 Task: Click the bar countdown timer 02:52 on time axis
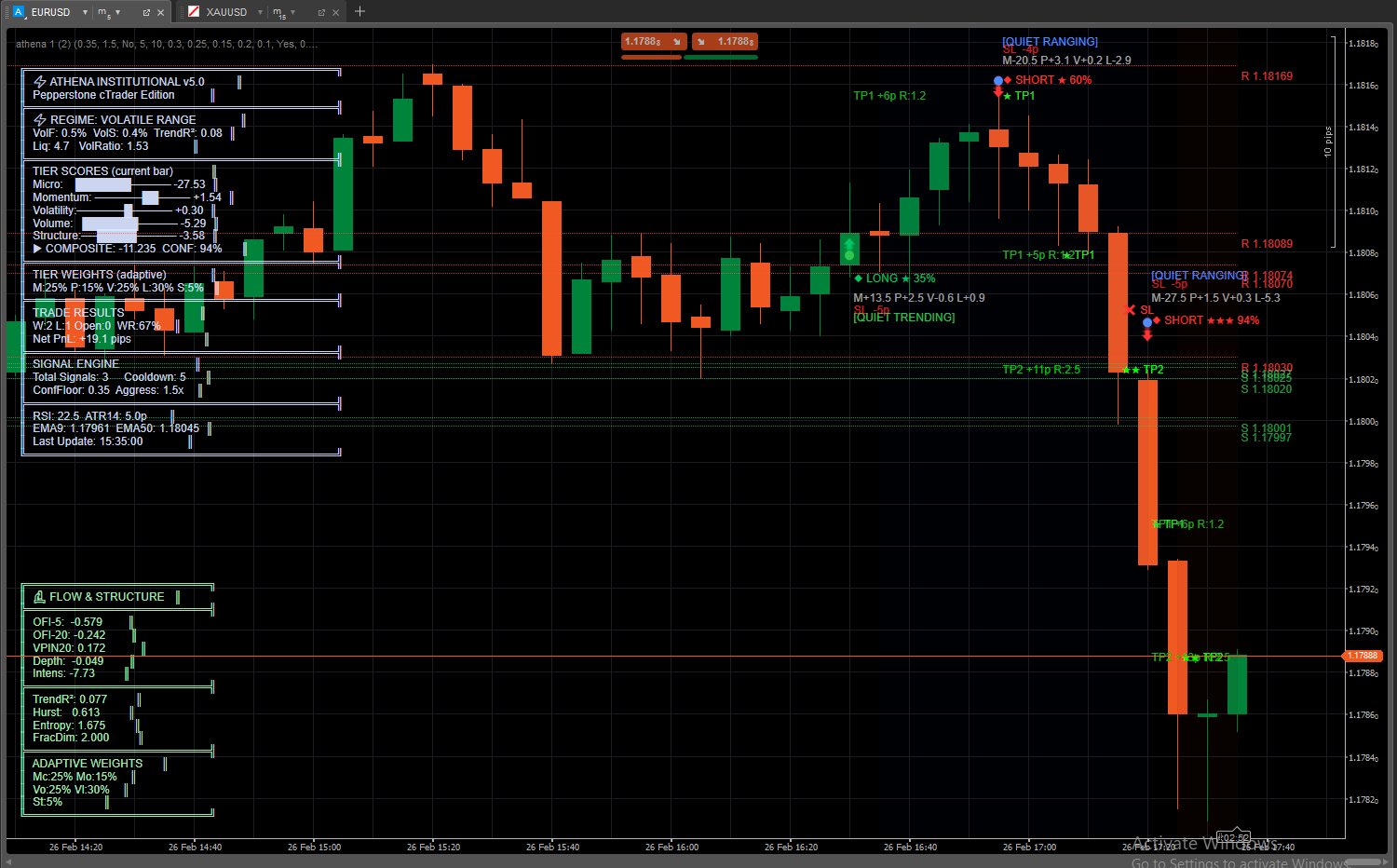pyautogui.click(x=1233, y=838)
